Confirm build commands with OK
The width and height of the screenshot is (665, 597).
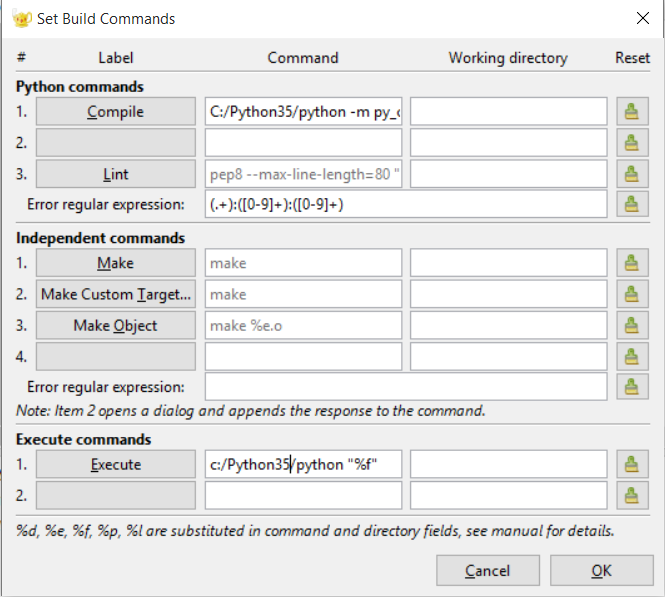click(x=601, y=571)
